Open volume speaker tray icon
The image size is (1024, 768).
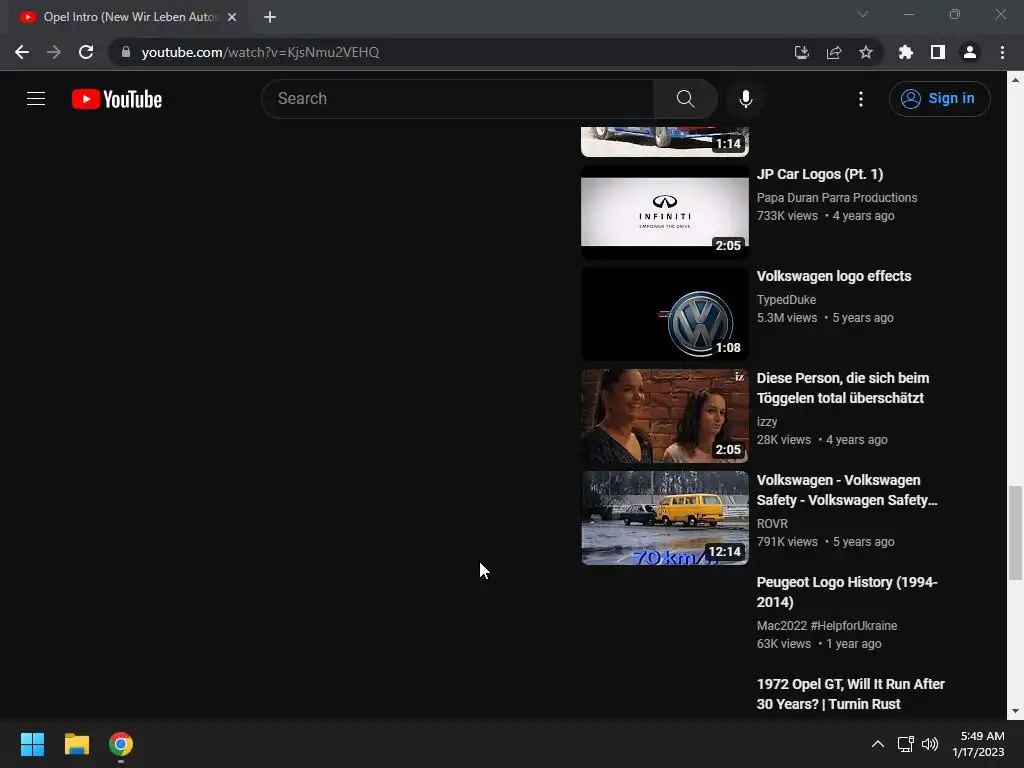(x=929, y=744)
